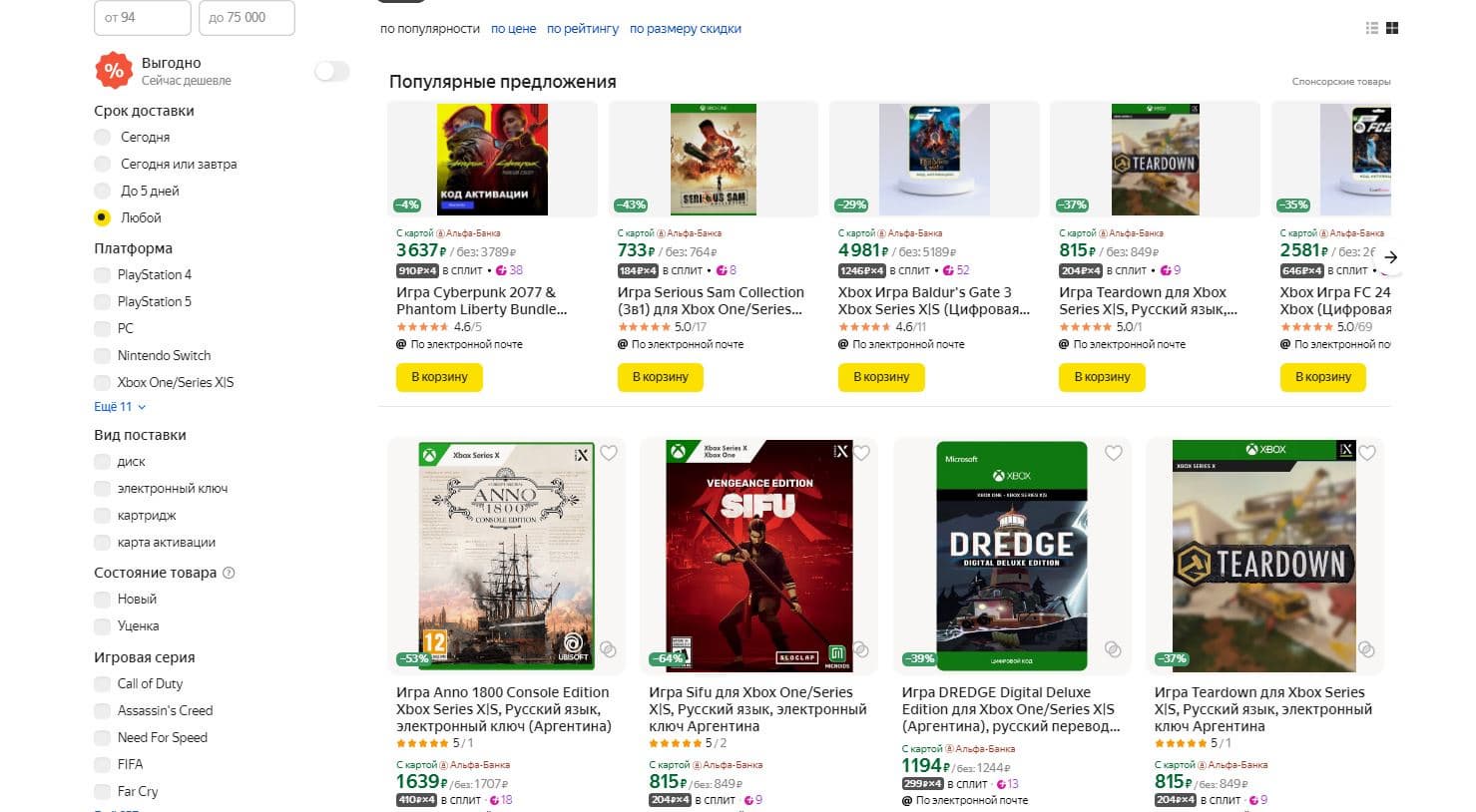Toggle the Выгодно discount switch

[x=331, y=71]
